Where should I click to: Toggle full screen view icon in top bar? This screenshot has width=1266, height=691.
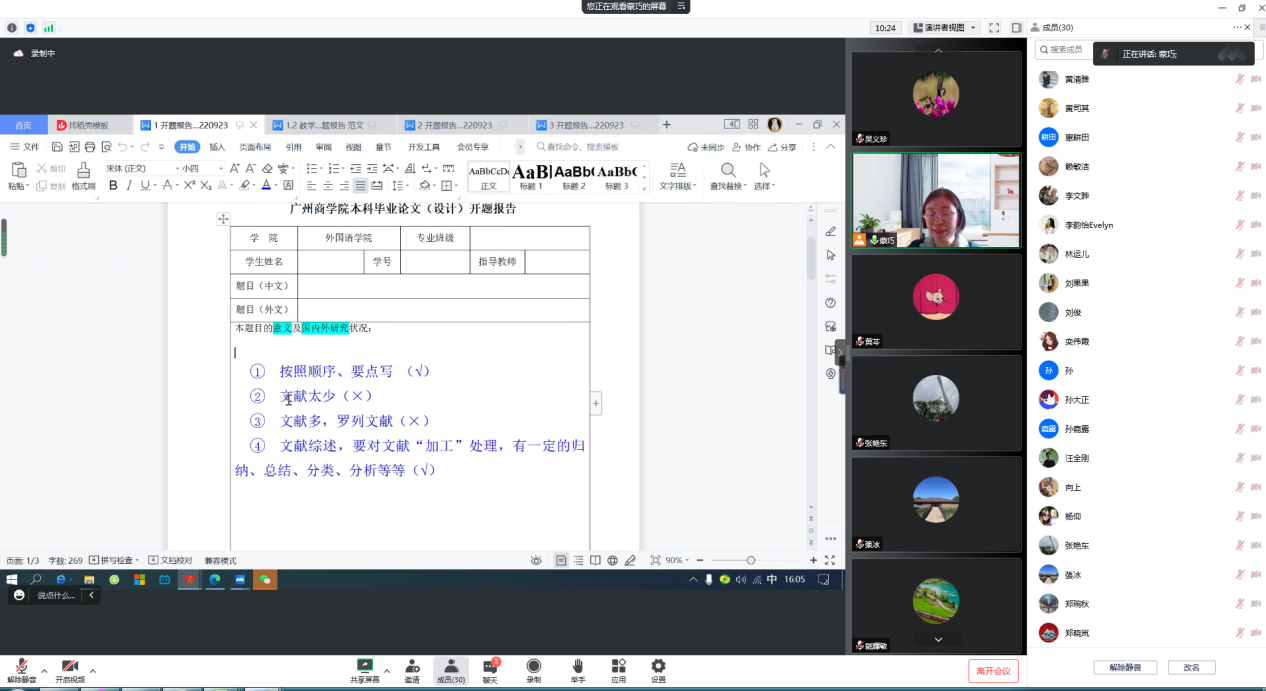[x=994, y=28]
